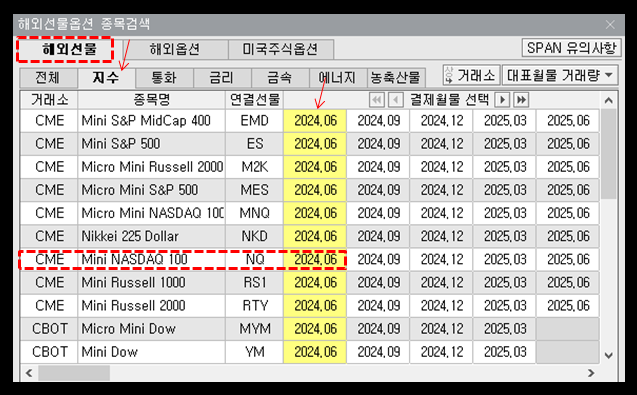This screenshot has width=637, height=395.
Task: Click the NKD linked futures code
Action: pyautogui.click(x=255, y=236)
